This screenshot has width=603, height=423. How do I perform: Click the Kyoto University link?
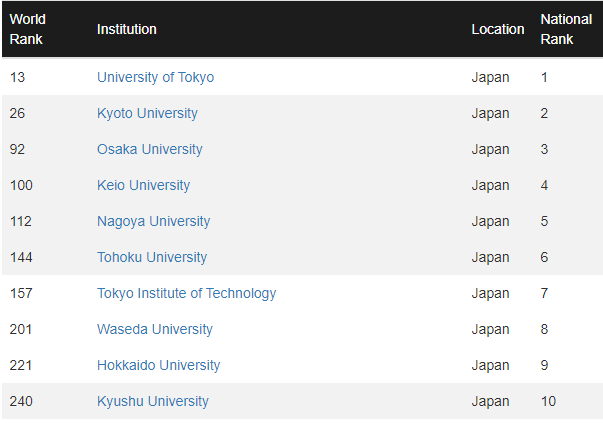point(147,113)
